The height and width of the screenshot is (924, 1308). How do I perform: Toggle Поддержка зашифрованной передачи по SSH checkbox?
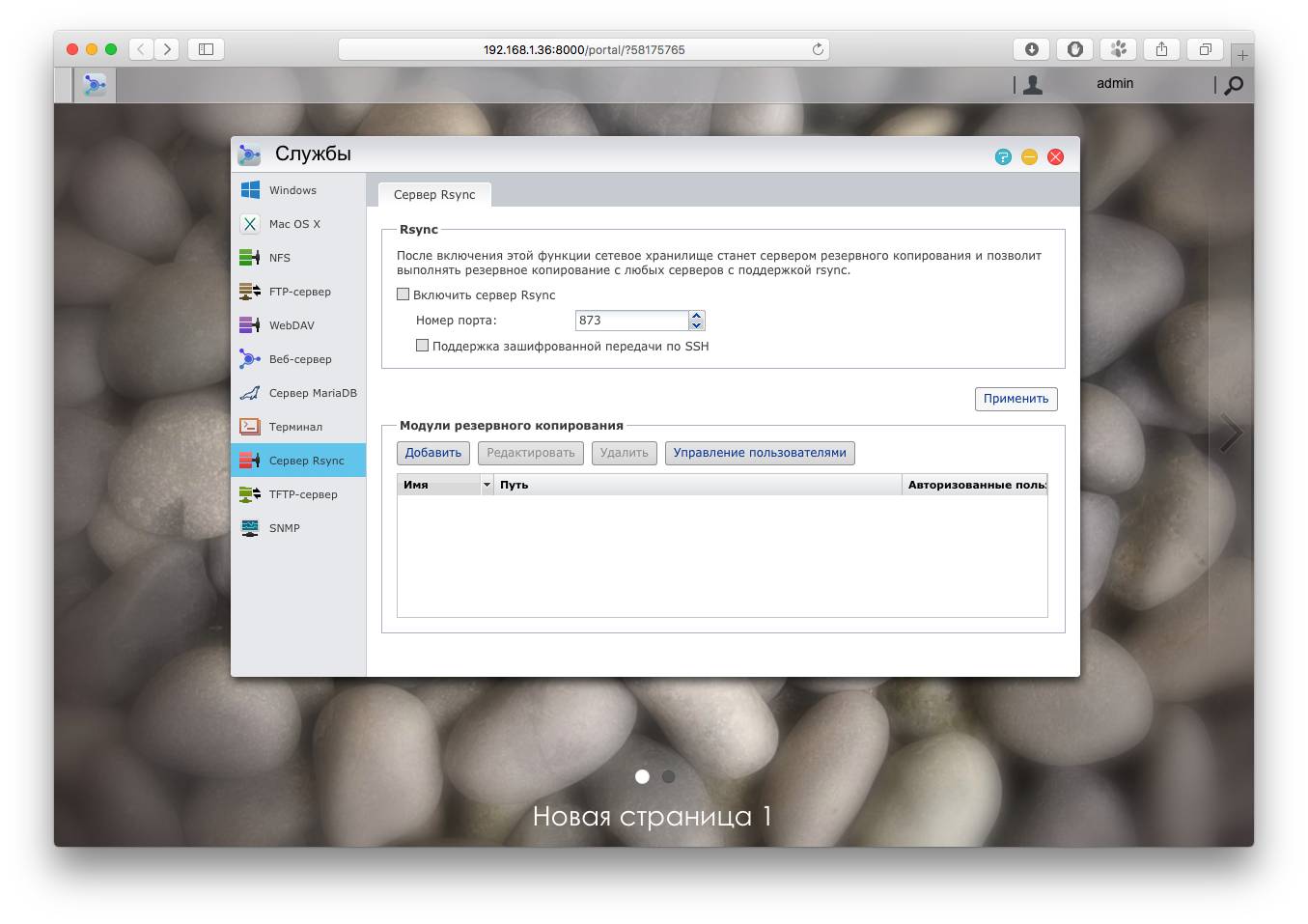click(423, 345)
